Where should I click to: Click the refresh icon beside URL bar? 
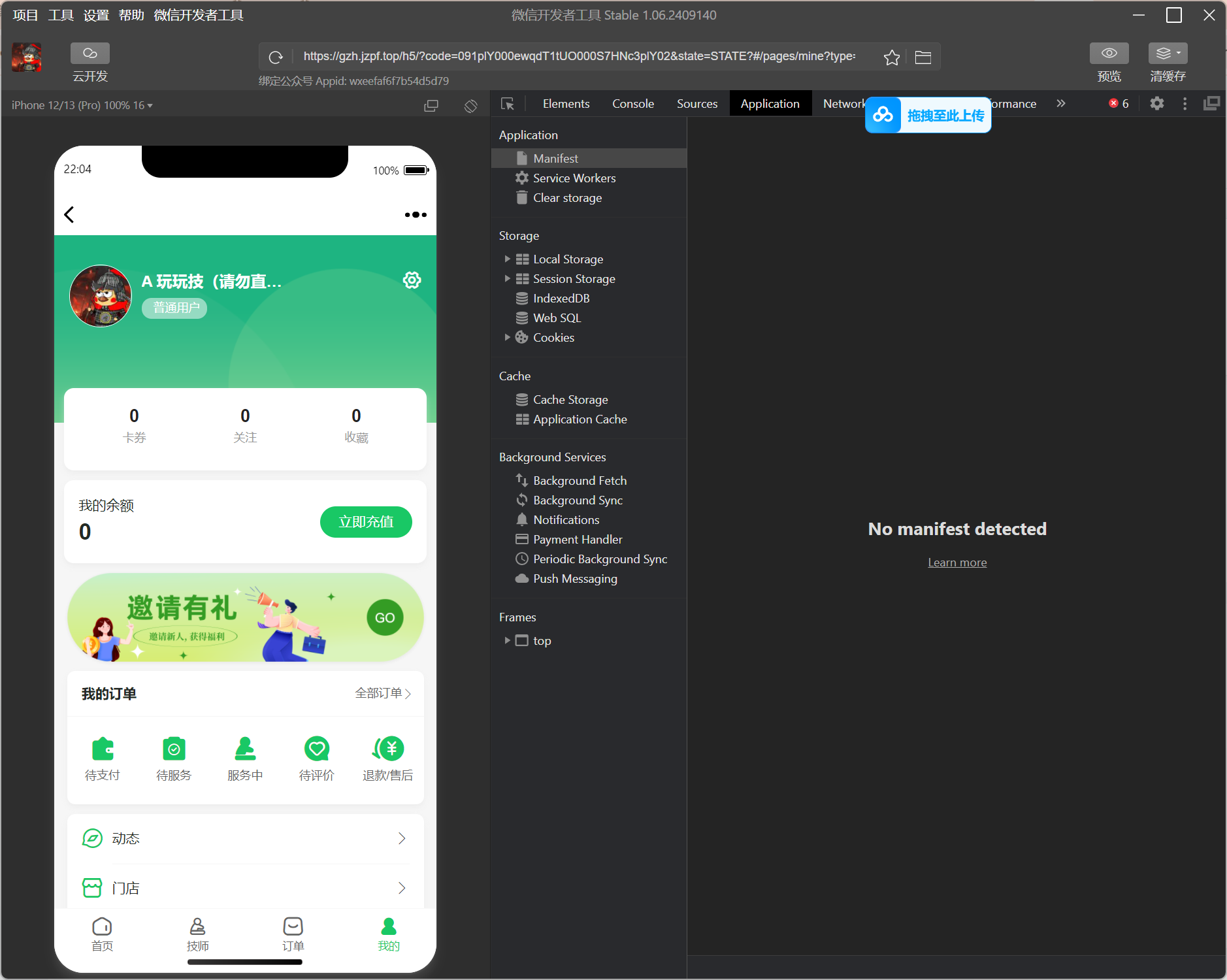276,57
